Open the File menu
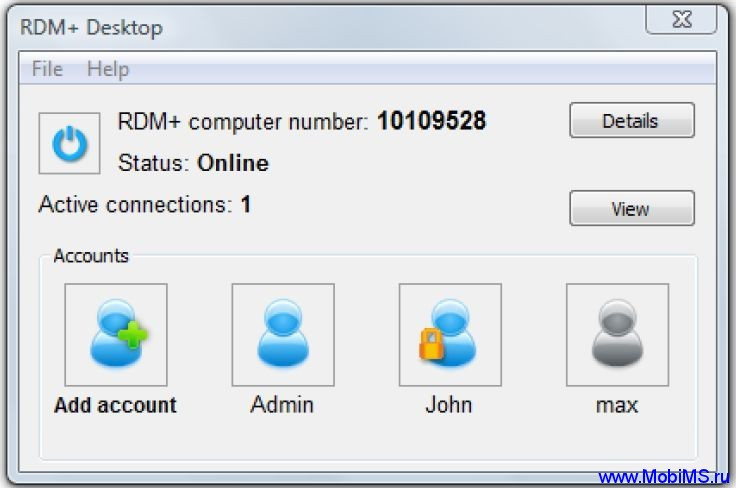The height and width of the screenshot is (488, 736). (x=47, y=69)
